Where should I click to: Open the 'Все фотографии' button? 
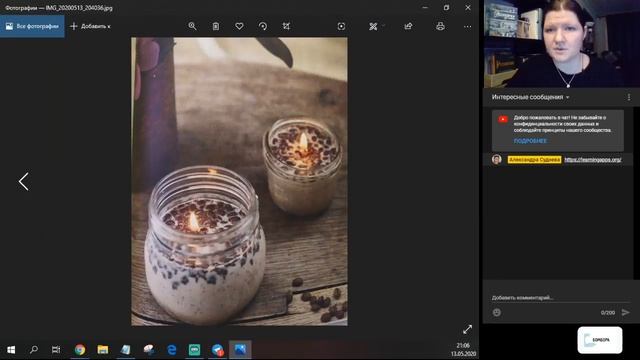tap(32, 27)
